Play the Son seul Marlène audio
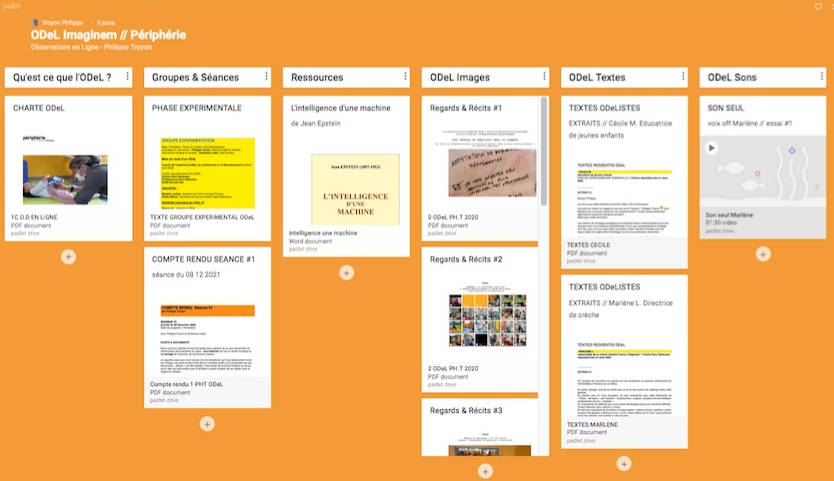Image resolution: width=834 pixels, height=481 pixels. (712, 148)
